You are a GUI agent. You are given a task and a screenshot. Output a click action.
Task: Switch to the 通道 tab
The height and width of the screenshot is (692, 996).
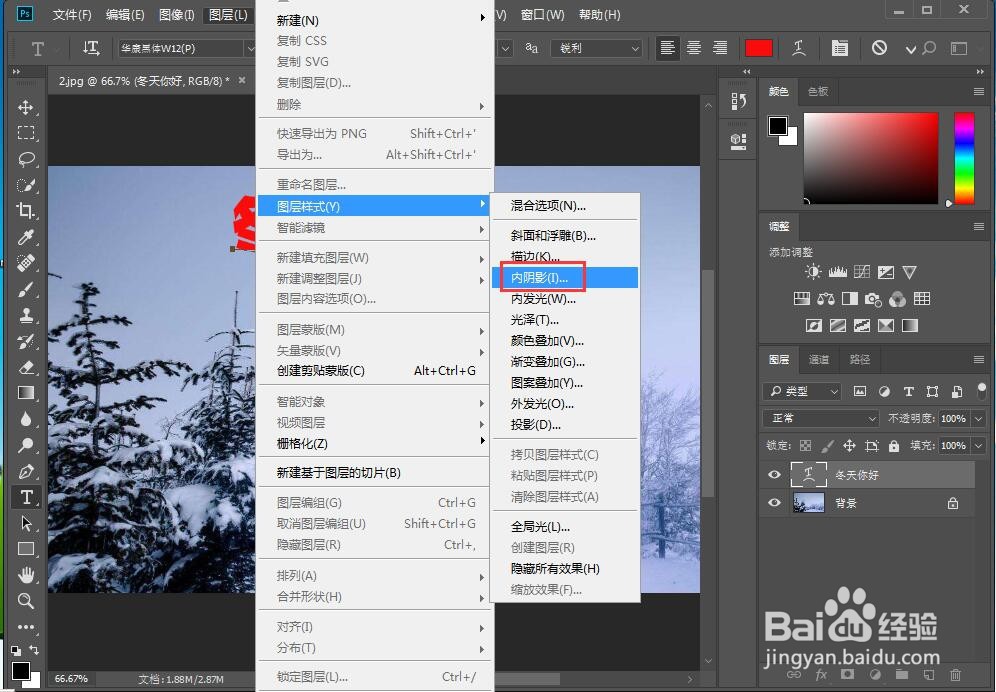pyautogui.click(x=818, y=360)
